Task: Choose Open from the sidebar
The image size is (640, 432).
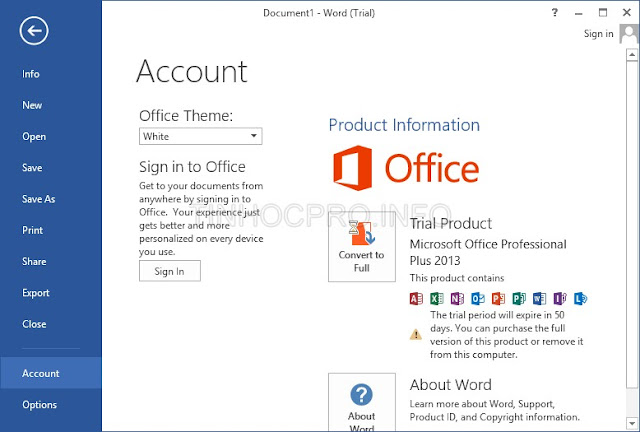Action: 34,136
